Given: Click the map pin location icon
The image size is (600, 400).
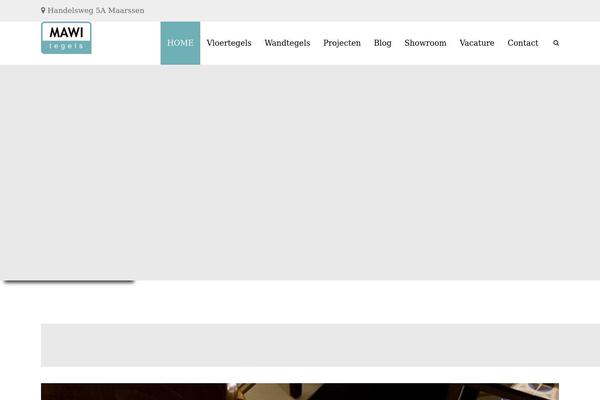Looking at the screenshot, I should click(43, 10).
